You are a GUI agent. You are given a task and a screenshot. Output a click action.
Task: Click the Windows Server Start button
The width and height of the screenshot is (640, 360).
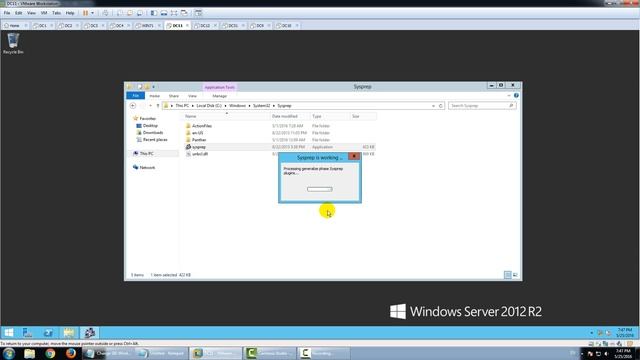9,333
